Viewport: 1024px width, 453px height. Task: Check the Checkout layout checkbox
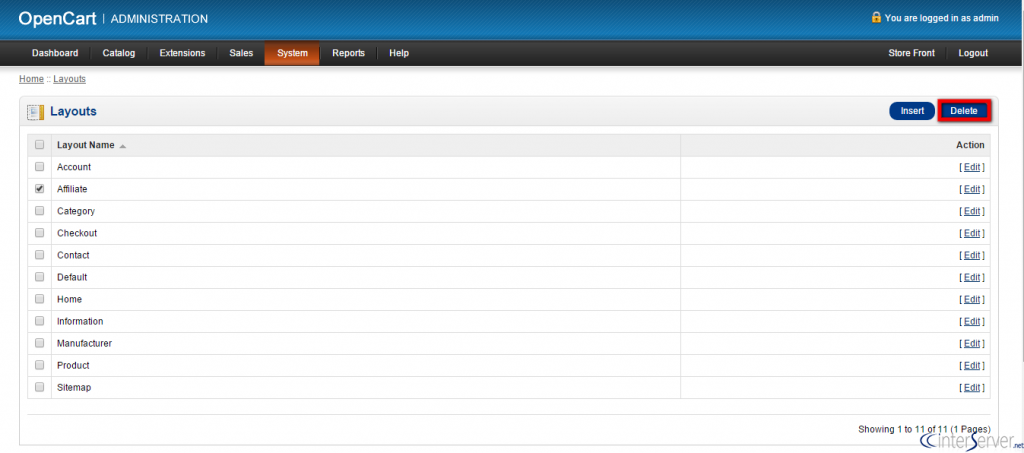(39, 232)
